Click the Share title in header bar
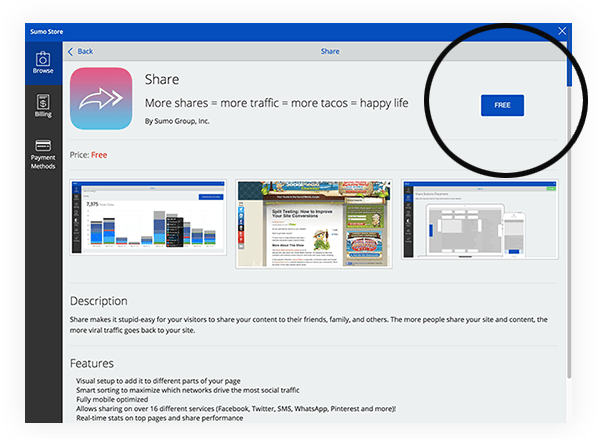The width and height of the screenshot is (610, 439). (329, 51)
